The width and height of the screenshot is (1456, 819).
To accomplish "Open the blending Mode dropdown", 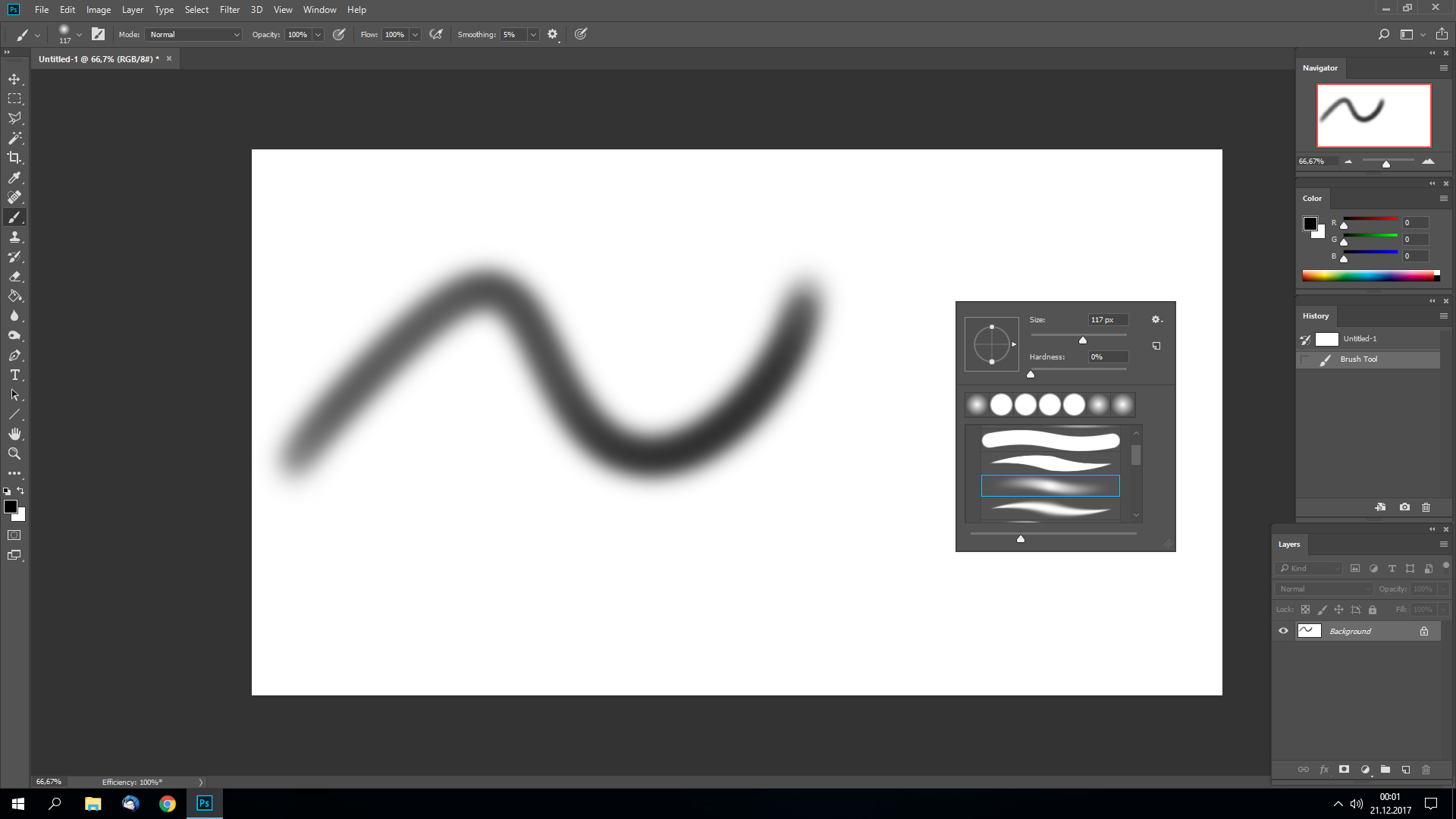I will click(194, 34).
